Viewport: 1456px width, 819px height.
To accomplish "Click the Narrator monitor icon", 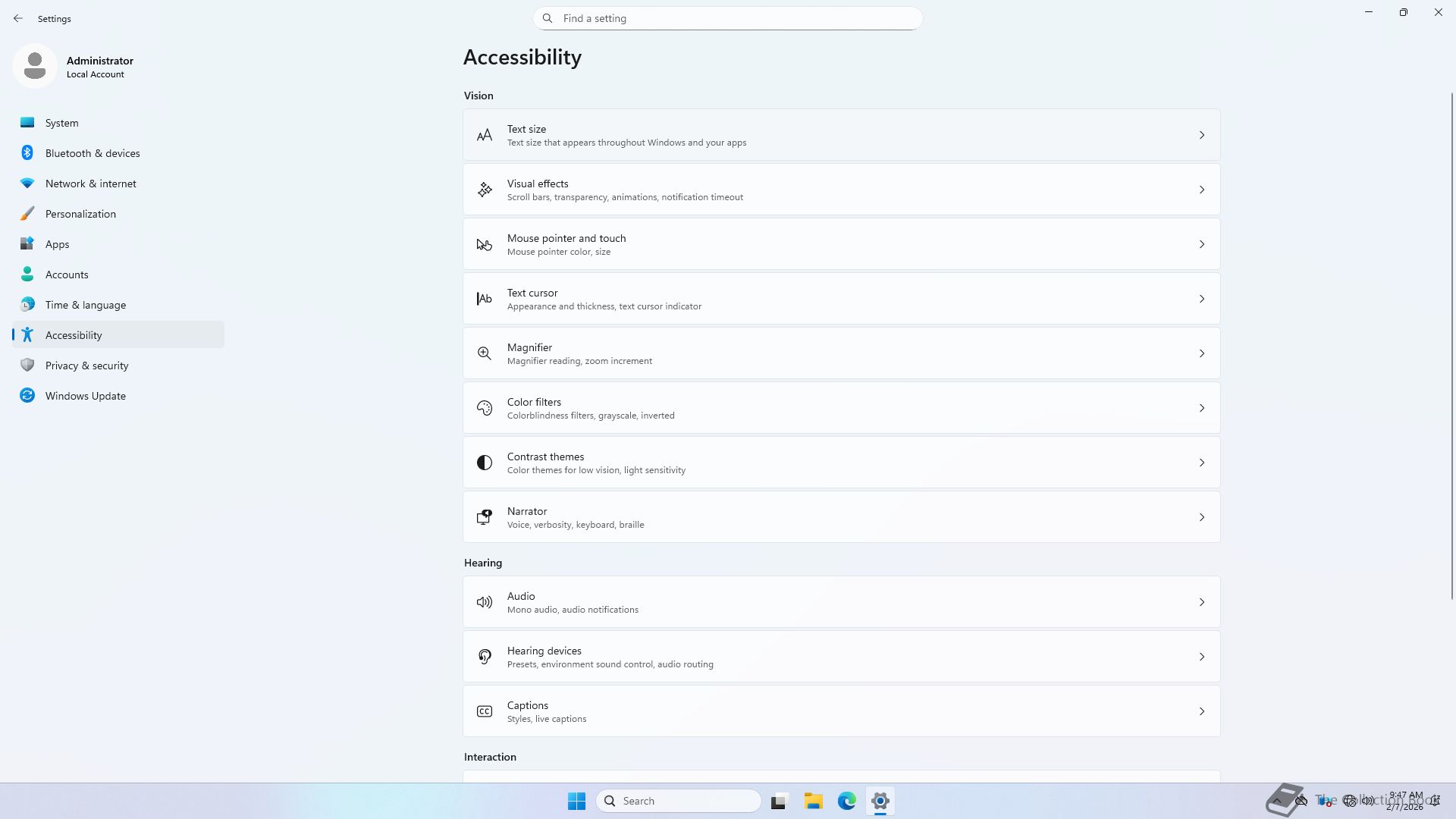I will pos(484,518).
